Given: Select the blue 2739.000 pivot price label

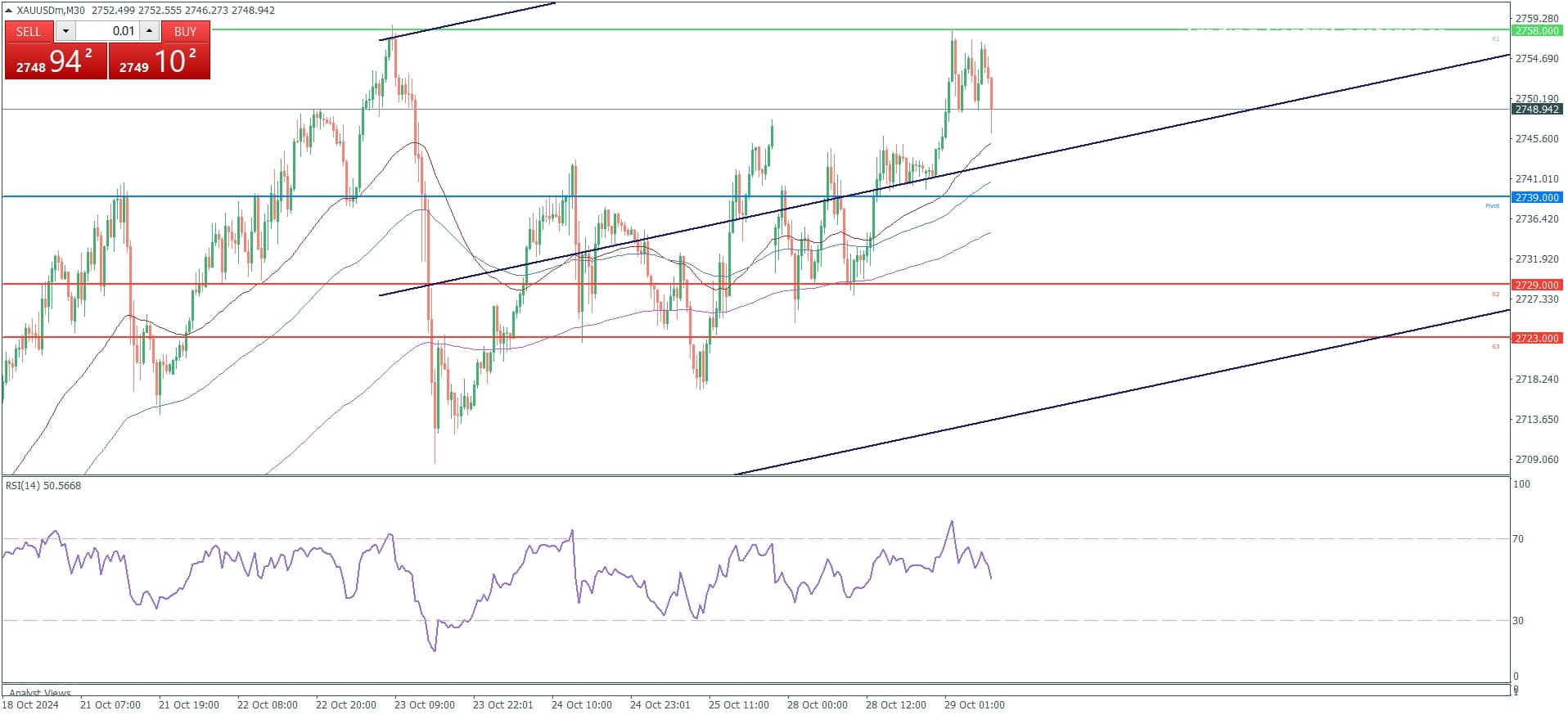Looking at the screenshot, I should point(1536,197).
